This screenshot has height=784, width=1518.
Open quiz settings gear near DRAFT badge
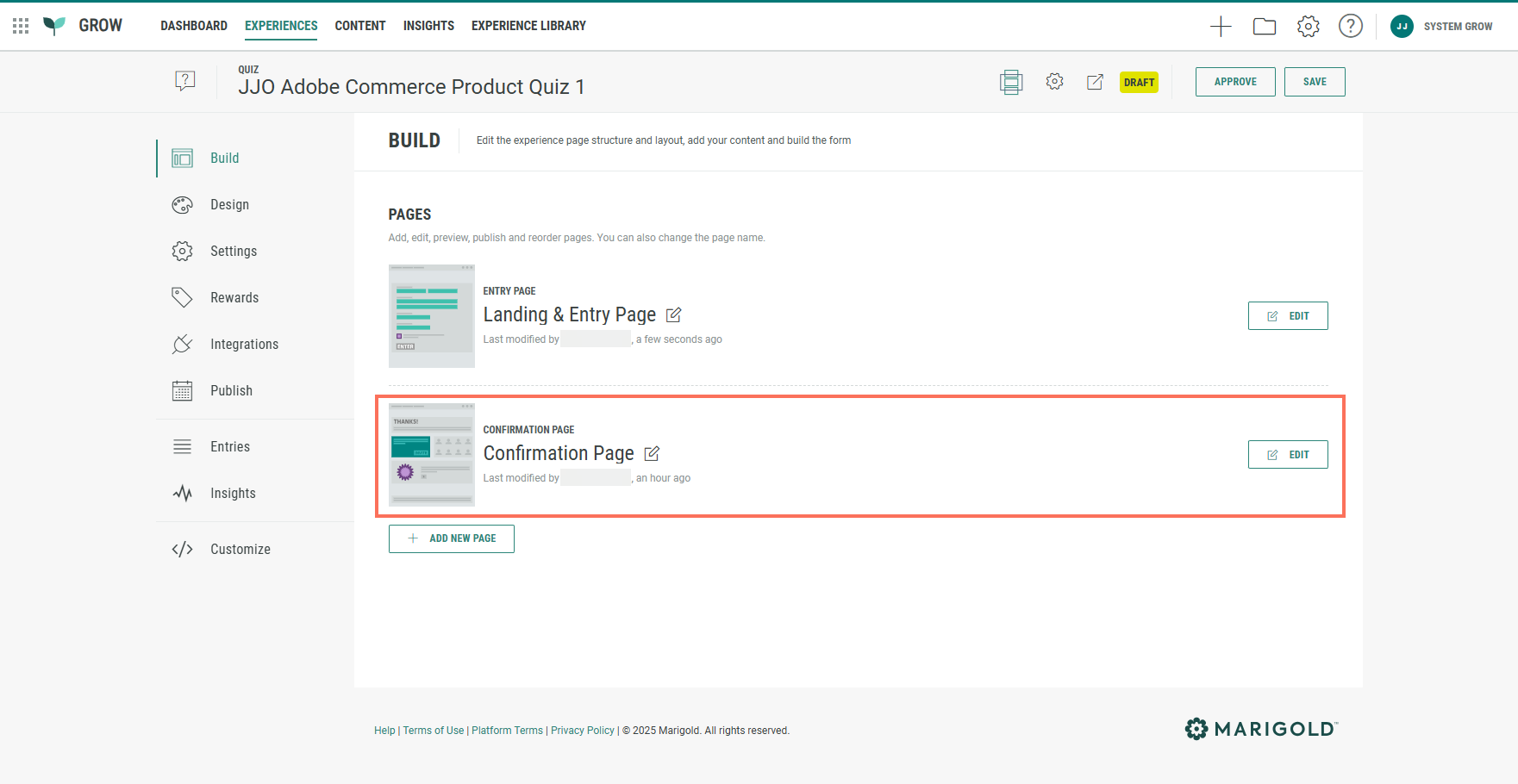[1054, 82]
